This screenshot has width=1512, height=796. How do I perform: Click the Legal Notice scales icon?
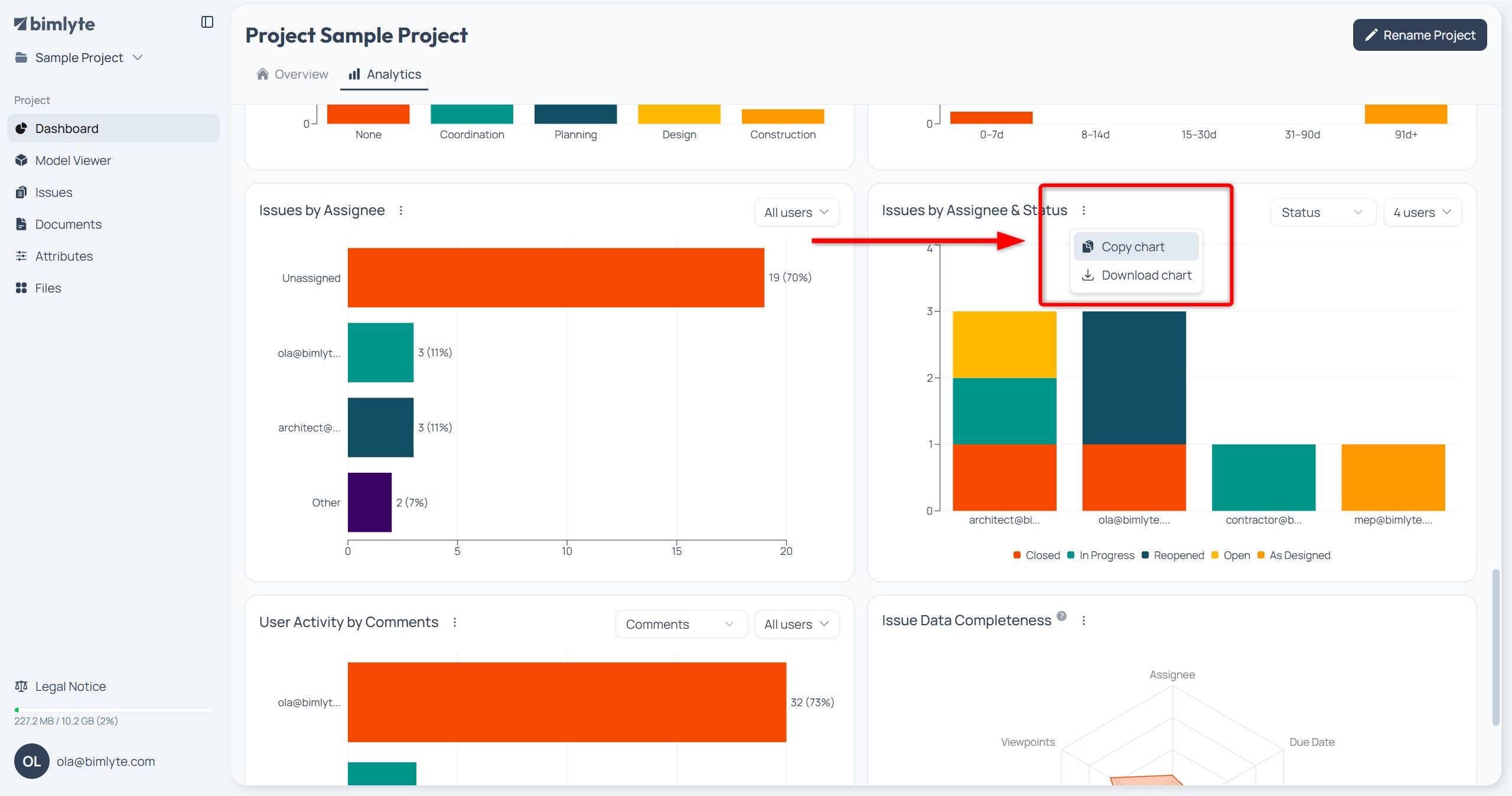(x=21, y=686)
